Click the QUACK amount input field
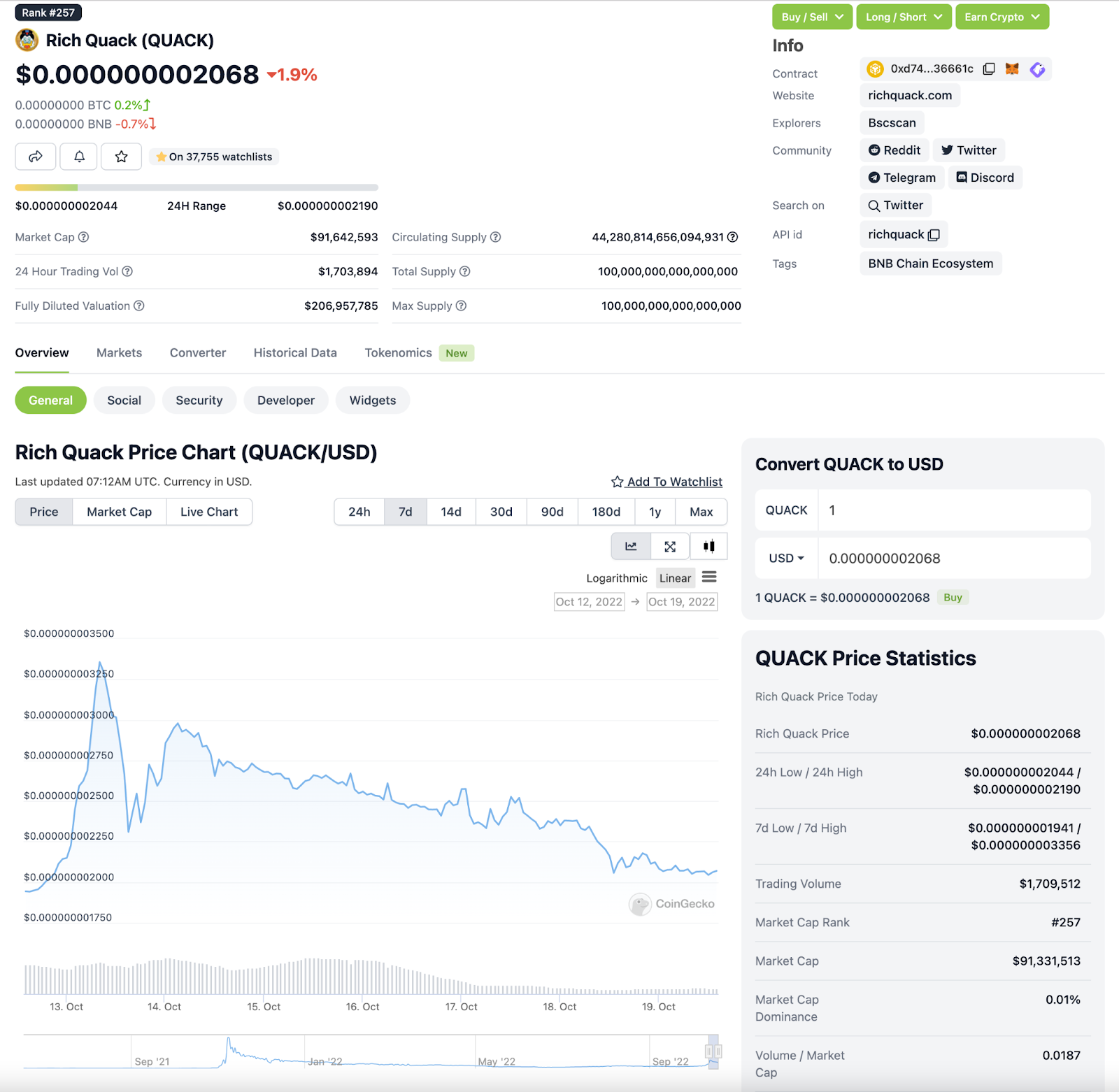This screenshot has height=1092, width=1119. tap(955, 510)
